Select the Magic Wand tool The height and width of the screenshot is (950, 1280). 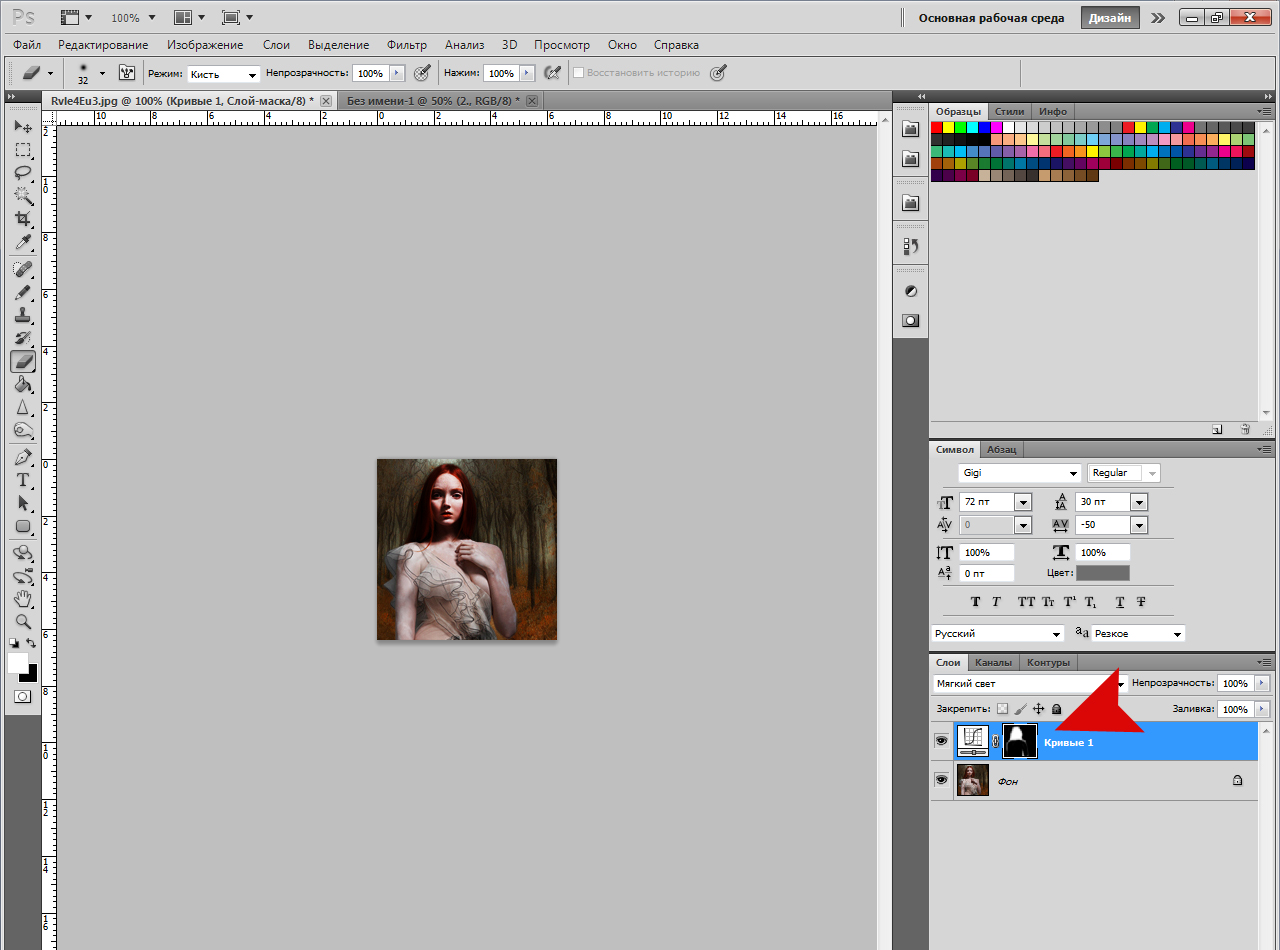tap(23, 196)
